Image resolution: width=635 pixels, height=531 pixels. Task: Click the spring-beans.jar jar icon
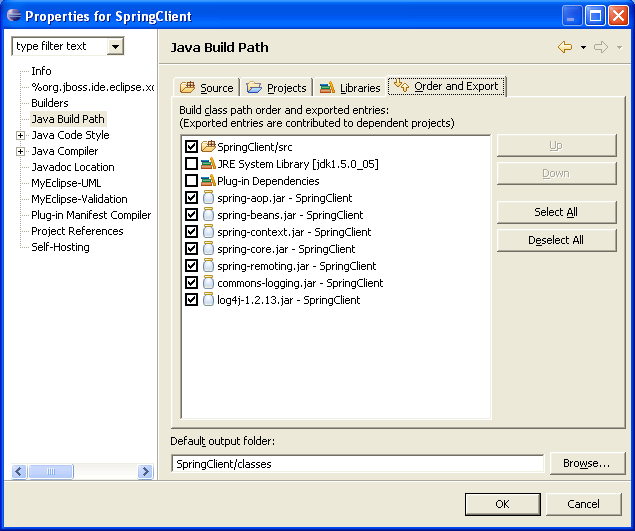tap(208, 214)
